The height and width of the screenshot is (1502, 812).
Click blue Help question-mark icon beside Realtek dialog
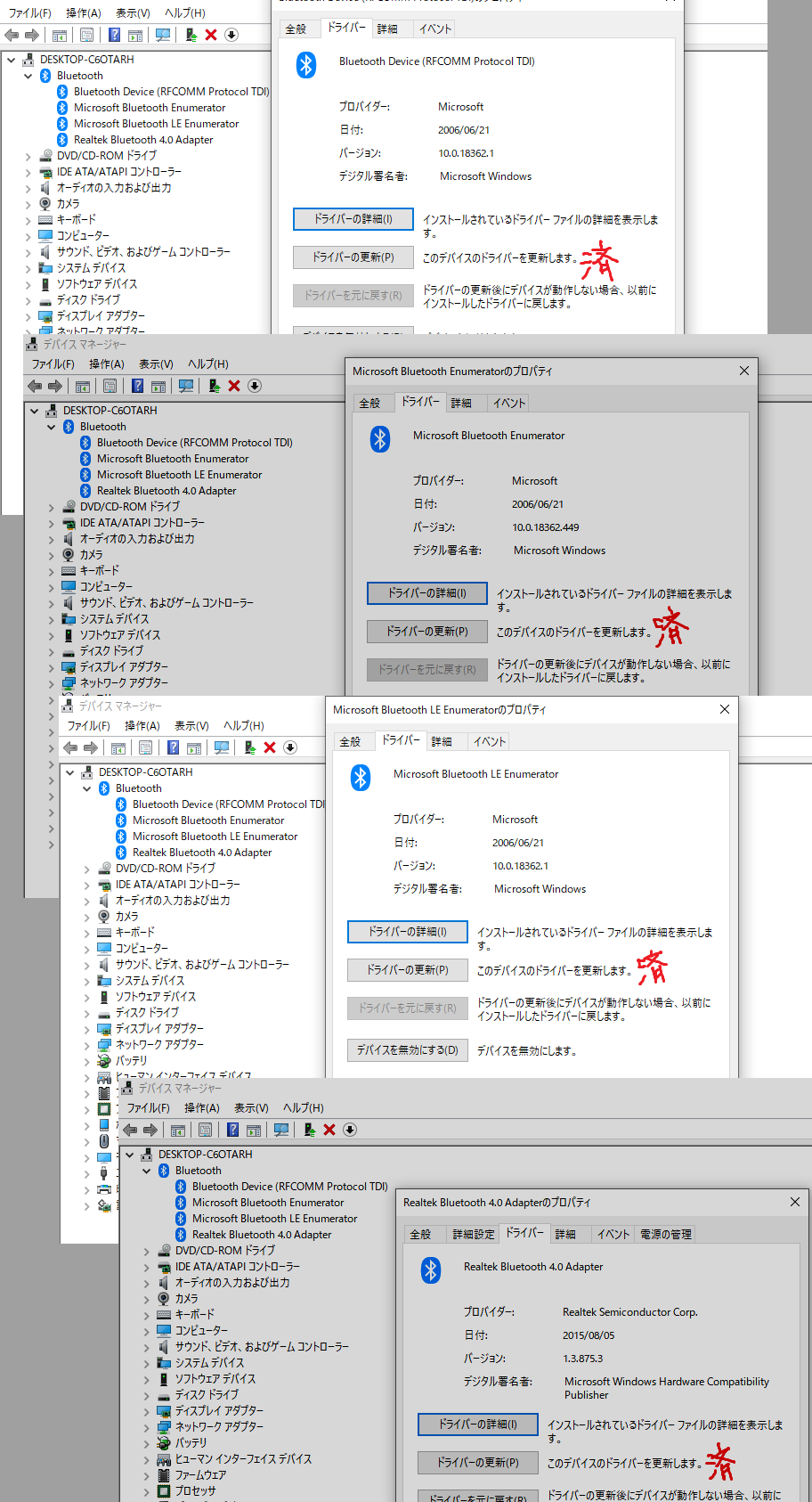pos(232,1130)
